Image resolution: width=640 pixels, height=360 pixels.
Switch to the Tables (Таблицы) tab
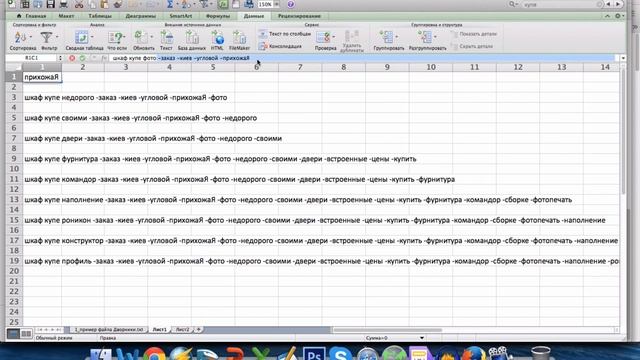100,16
